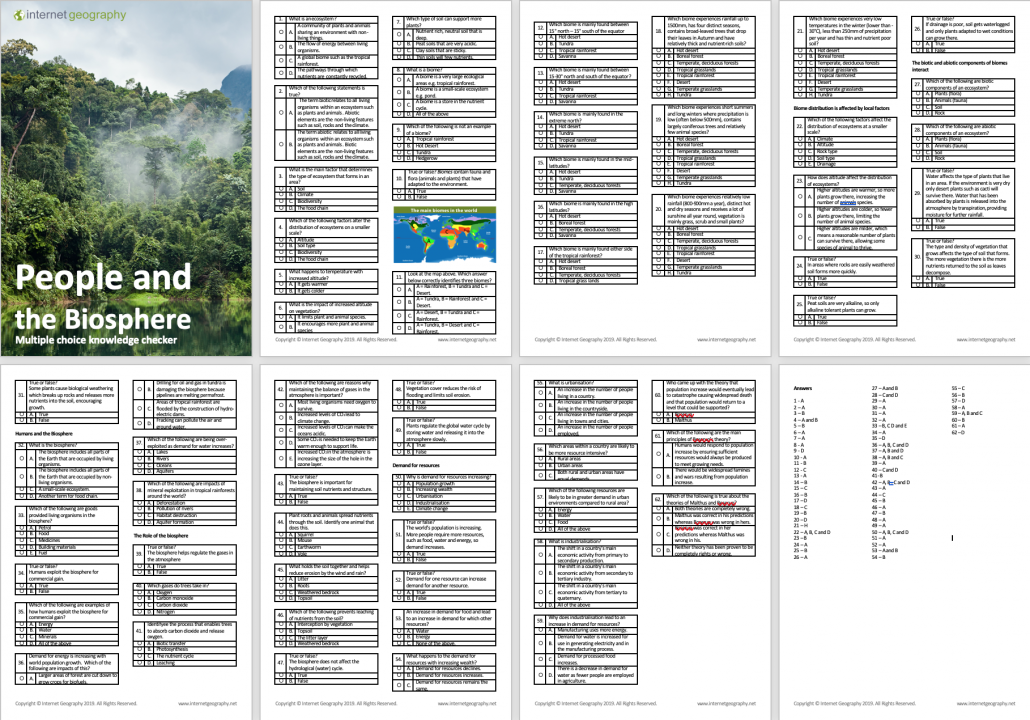This screenshot has height=720, width=1030.
Task: Click the 'Biome distribution is affected by local factors' heading
Action: click(x=841, y=108)
